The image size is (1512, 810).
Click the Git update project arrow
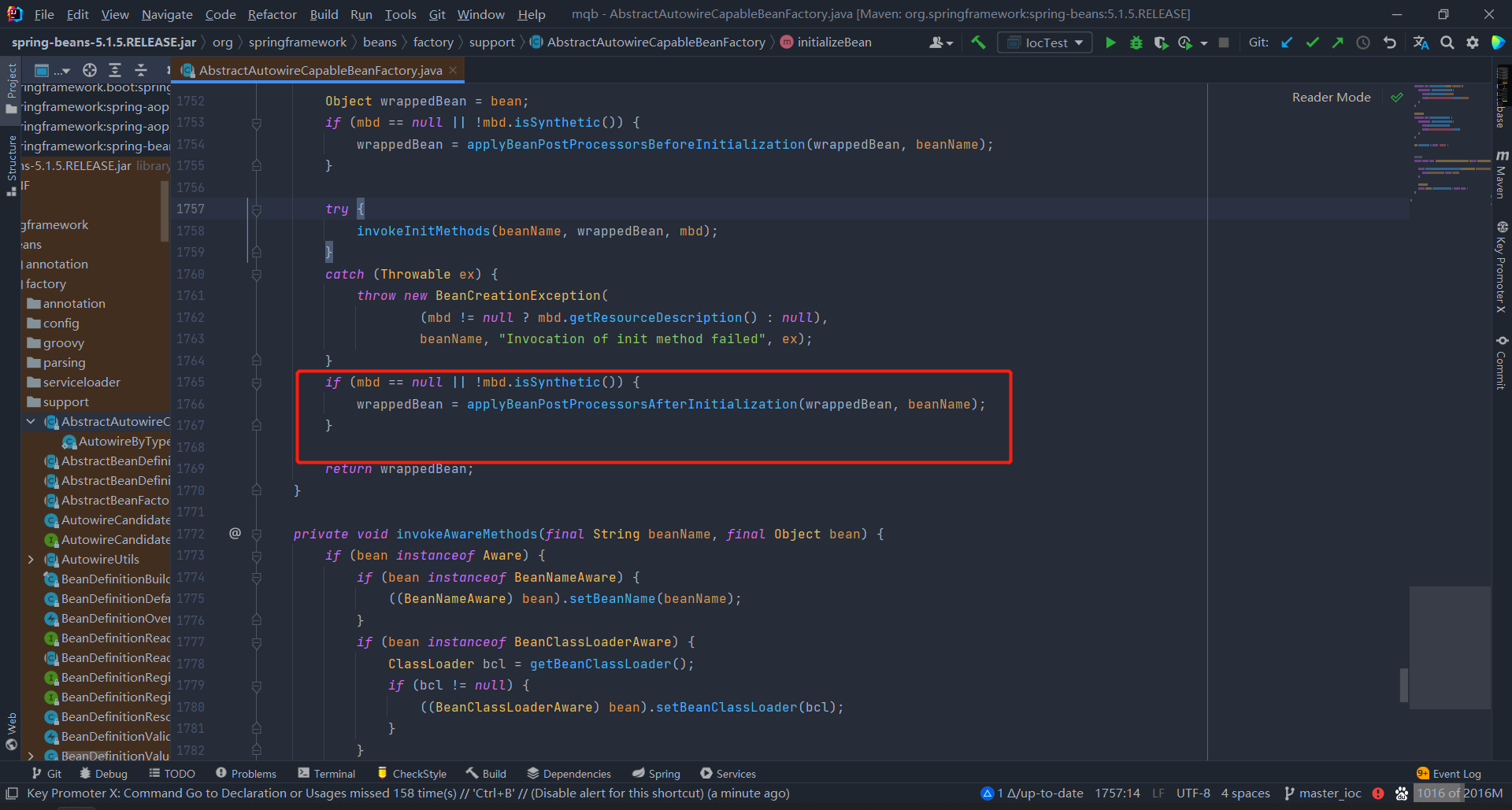1287,43
